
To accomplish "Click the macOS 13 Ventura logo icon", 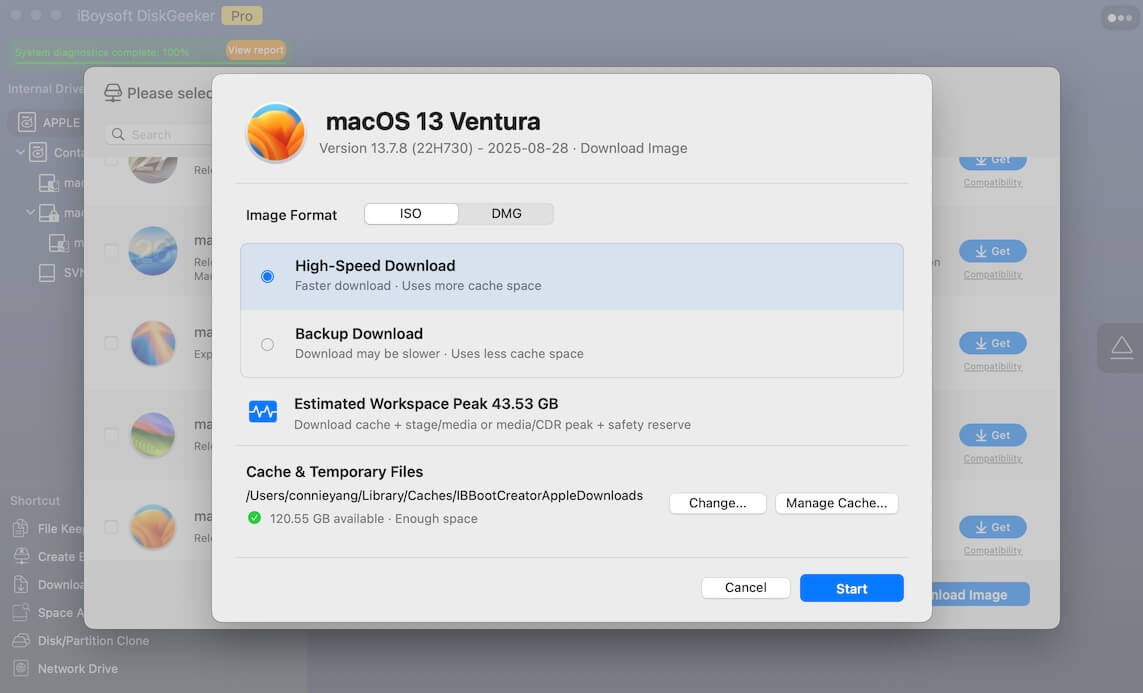I will tap(276, 133).
